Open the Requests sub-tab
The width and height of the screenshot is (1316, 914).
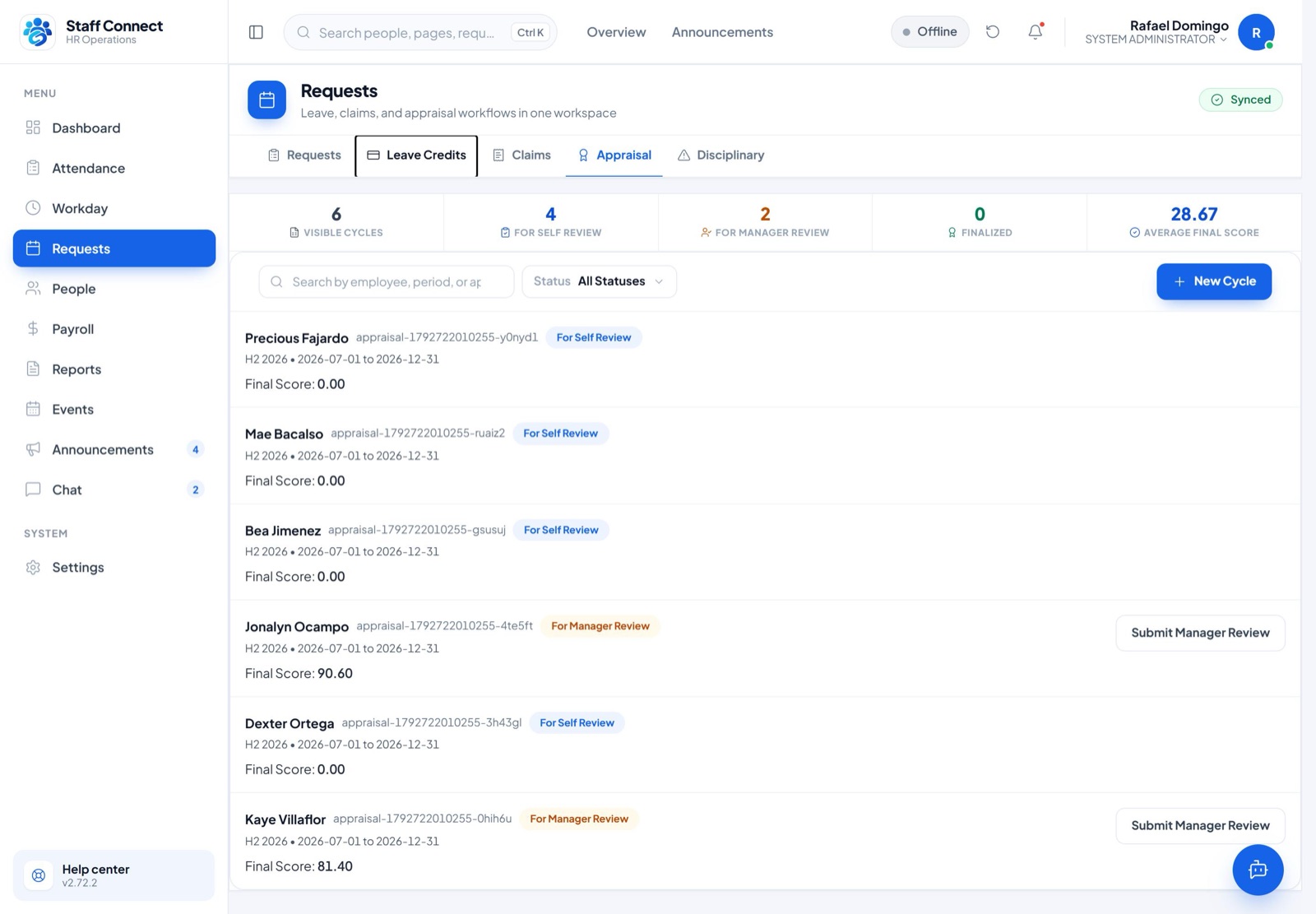pos(304,155)
